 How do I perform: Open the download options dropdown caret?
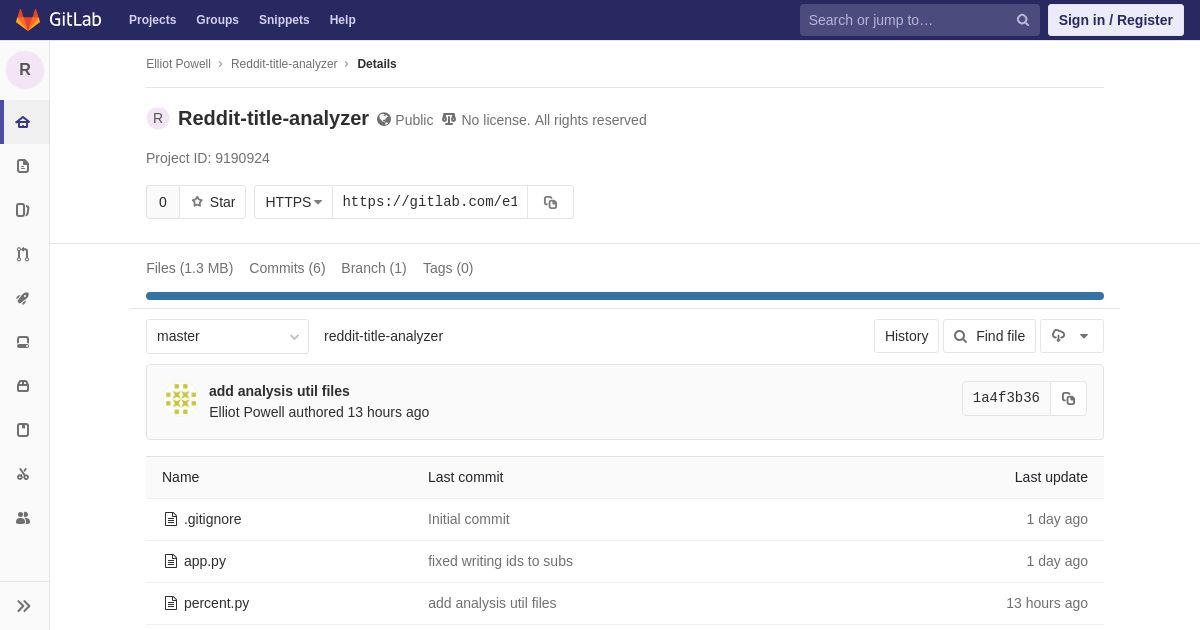click(x=1084, y=336)
